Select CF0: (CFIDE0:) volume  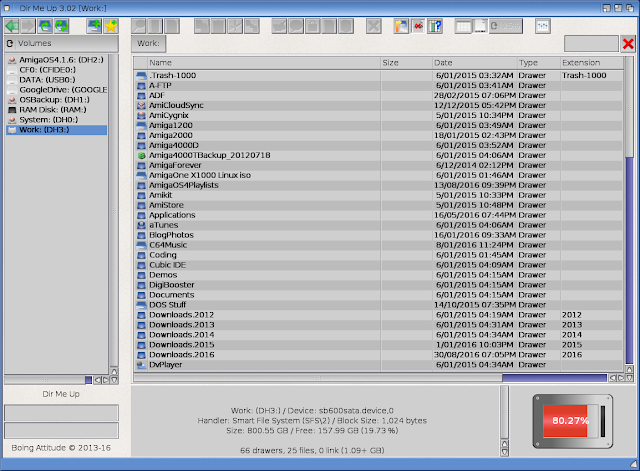tap(57, 70)
